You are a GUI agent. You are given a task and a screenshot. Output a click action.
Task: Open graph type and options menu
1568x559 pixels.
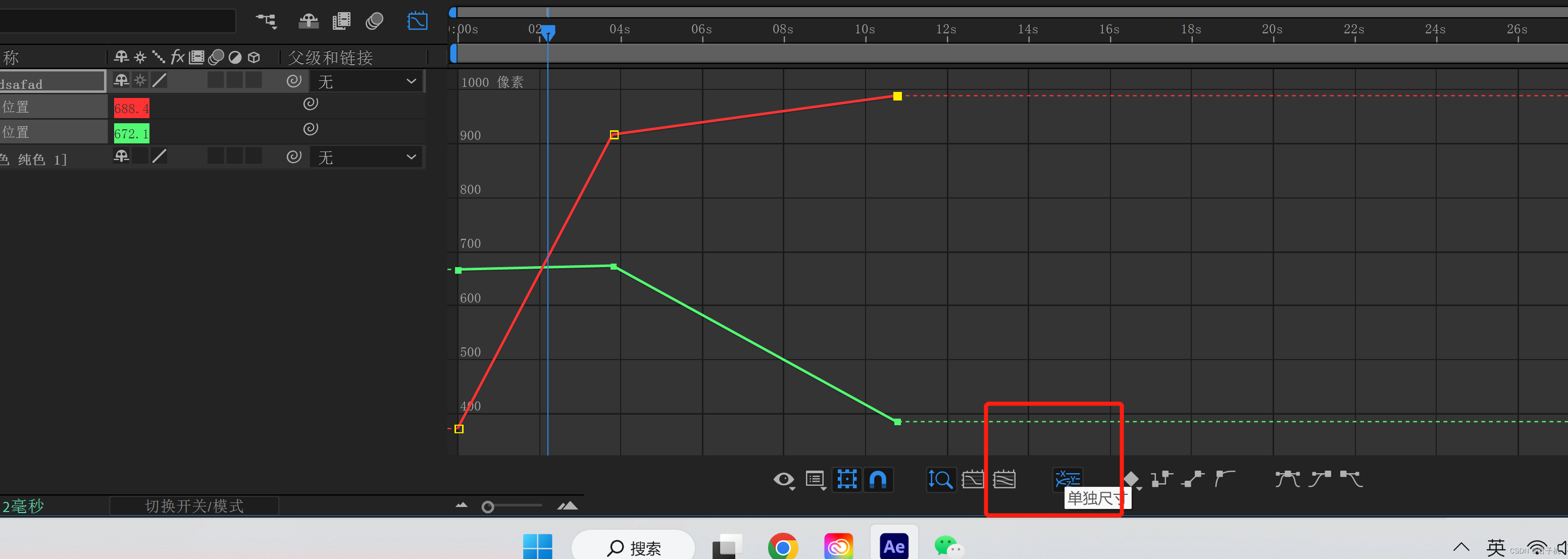click(x=815, y=479)
